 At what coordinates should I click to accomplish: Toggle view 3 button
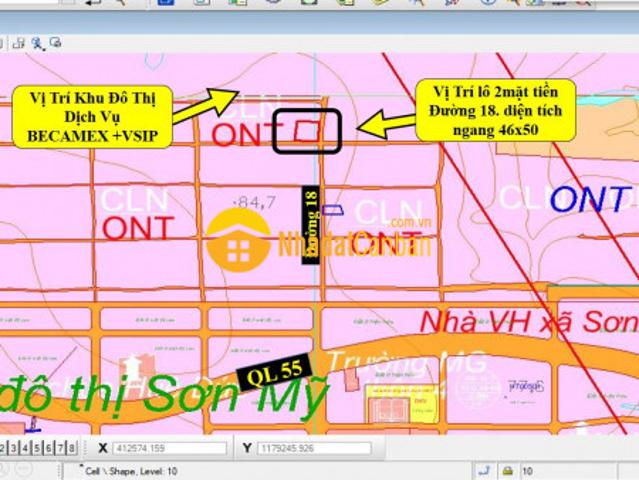pyautogui.click(x=14, y=448)
